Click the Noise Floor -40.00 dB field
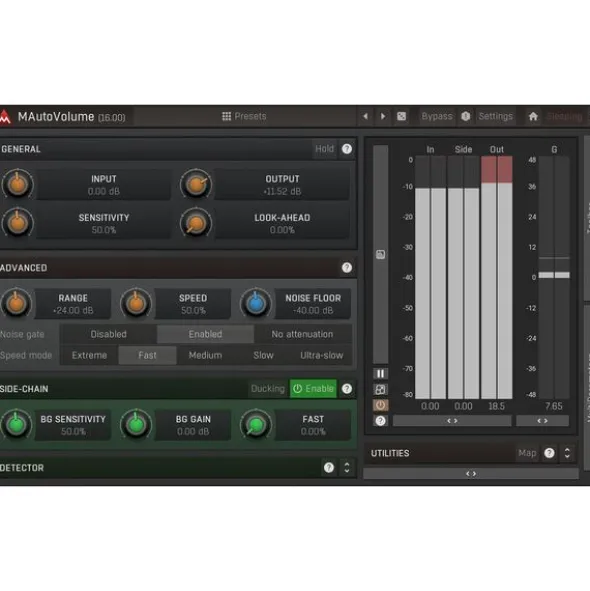 [x=313, y=304]
